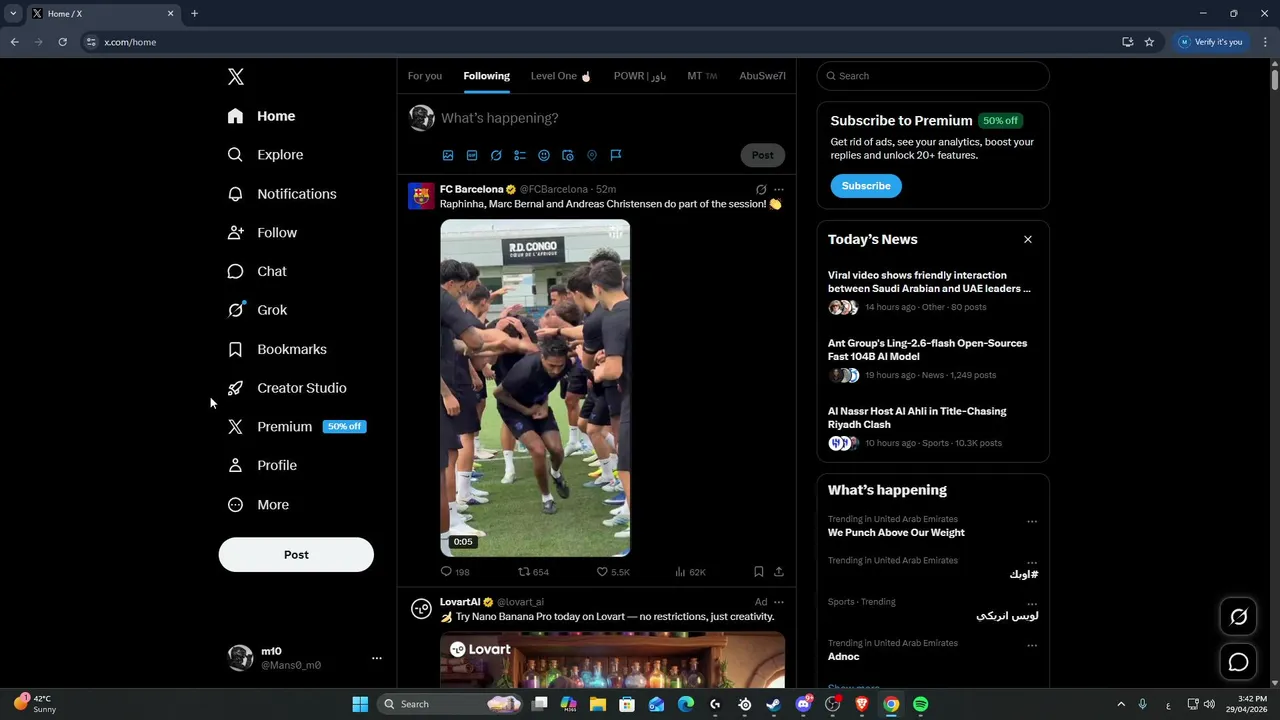Add a GIF to the new post
This screenshot has width=1280, height=720.
point(472,155)
